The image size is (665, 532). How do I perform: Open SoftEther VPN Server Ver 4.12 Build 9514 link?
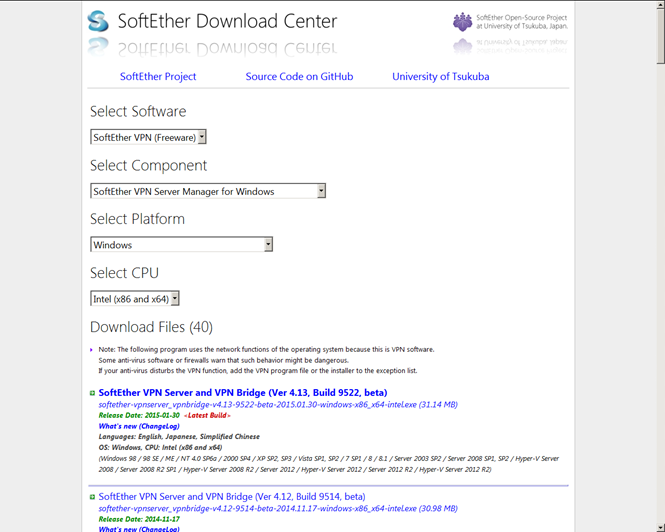pyautogui.click(x=232, y=496)
